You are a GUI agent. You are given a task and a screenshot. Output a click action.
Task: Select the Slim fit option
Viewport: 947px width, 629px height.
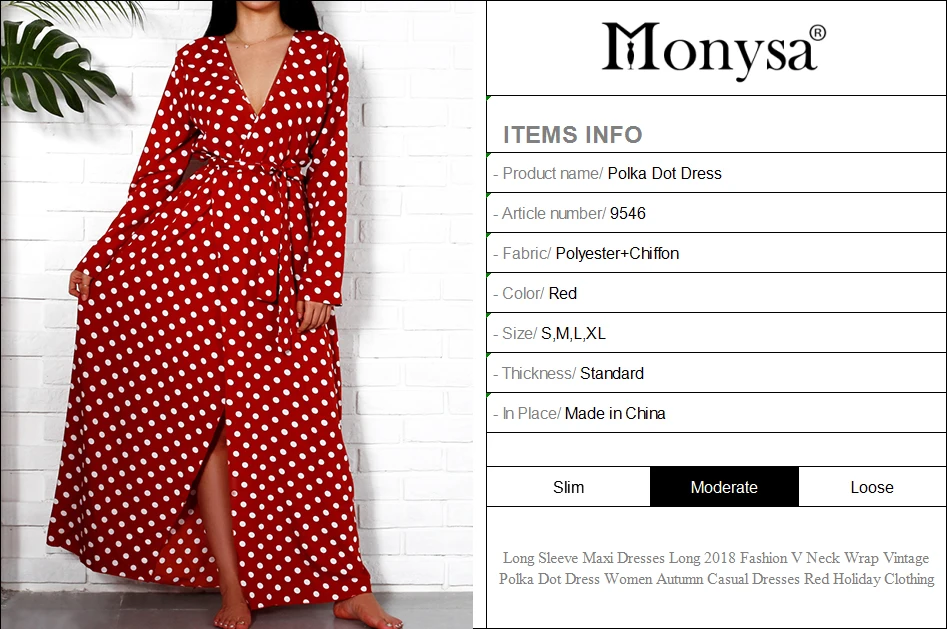coord(568,487)
